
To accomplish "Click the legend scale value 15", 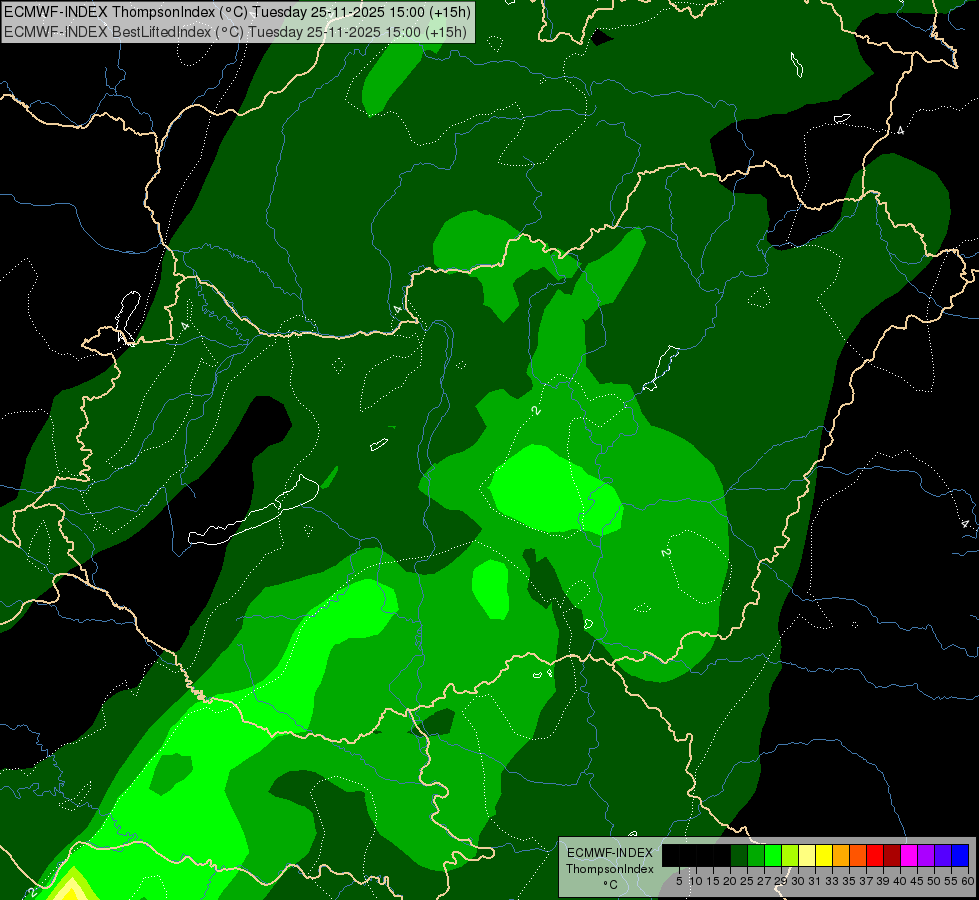I will pyautogui.click(x=713, y=881).
